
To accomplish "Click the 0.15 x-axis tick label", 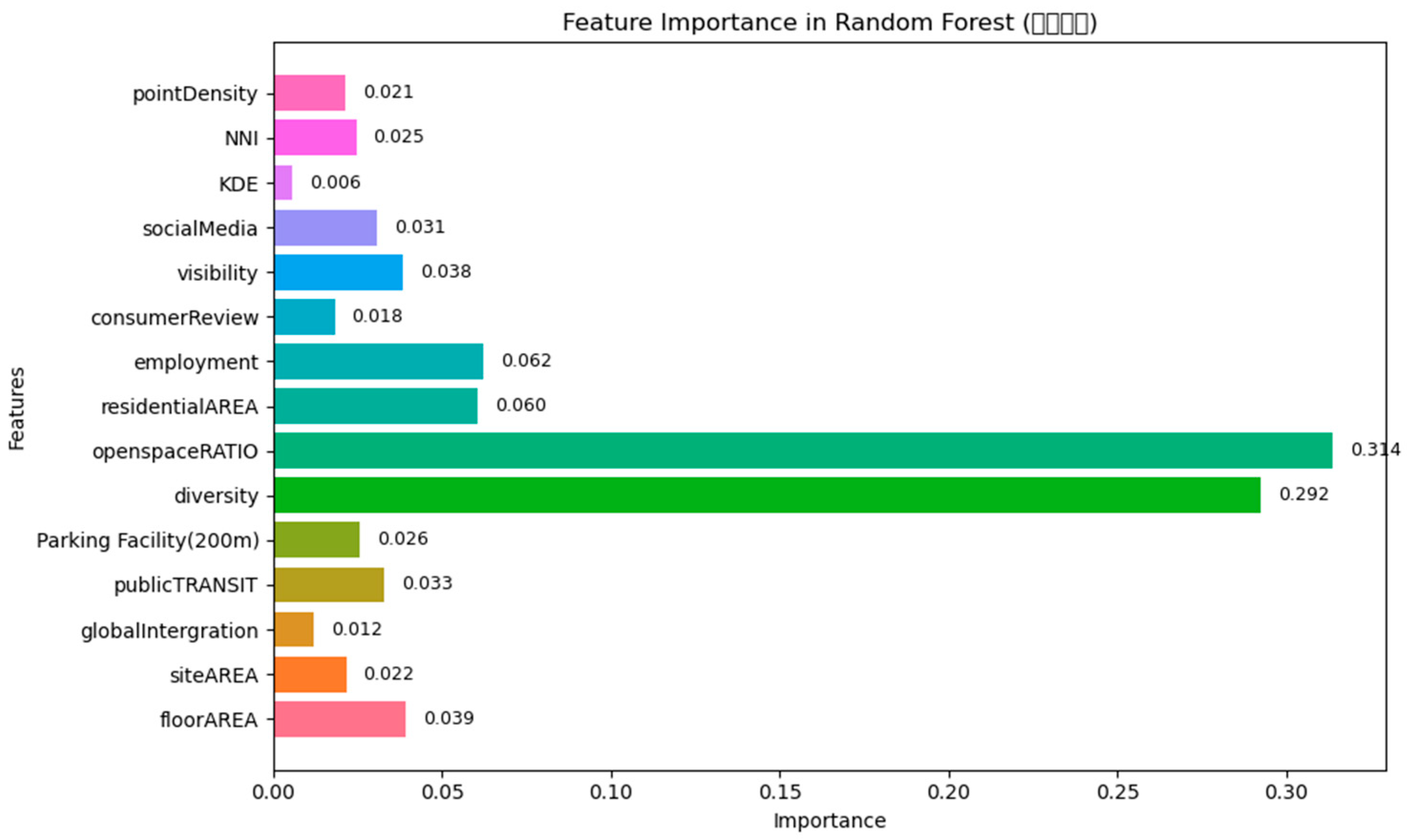I will click(x=780, y=792).
